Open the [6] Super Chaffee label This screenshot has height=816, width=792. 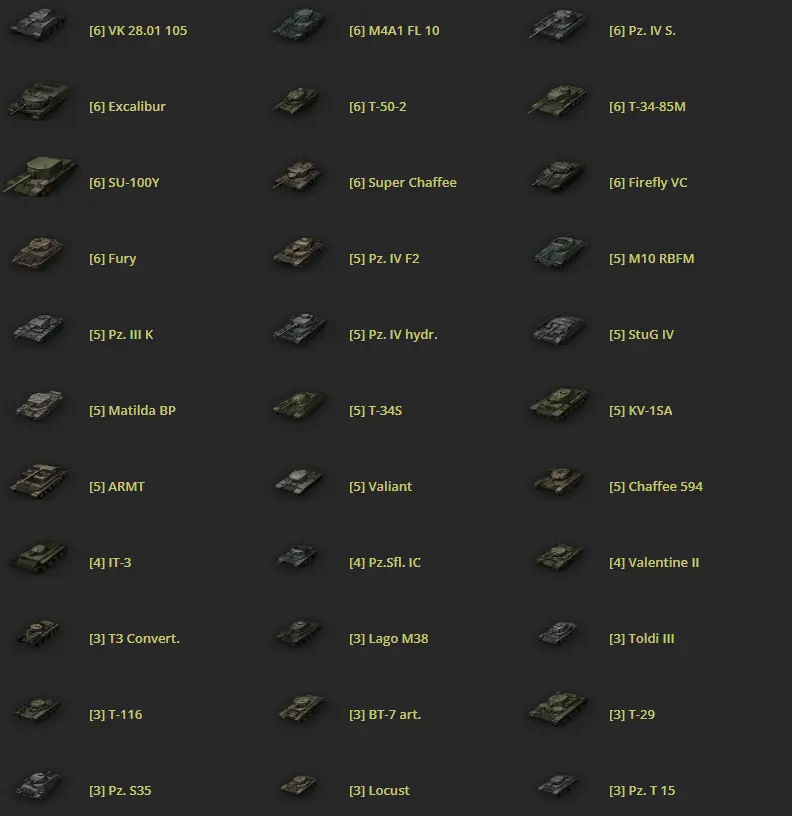pyautogui.click(x=403, y=183)
